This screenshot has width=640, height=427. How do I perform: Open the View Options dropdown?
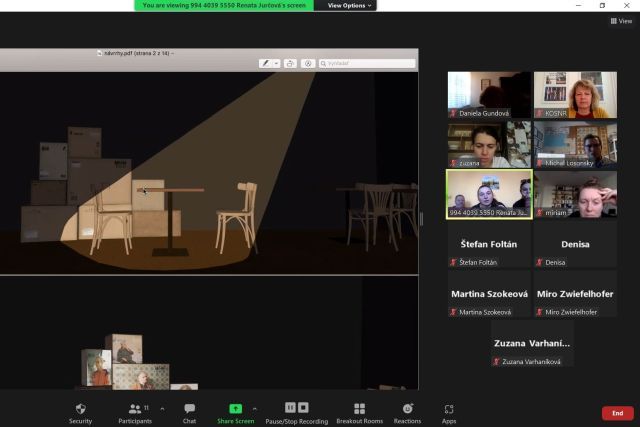[x=350, y=5]
